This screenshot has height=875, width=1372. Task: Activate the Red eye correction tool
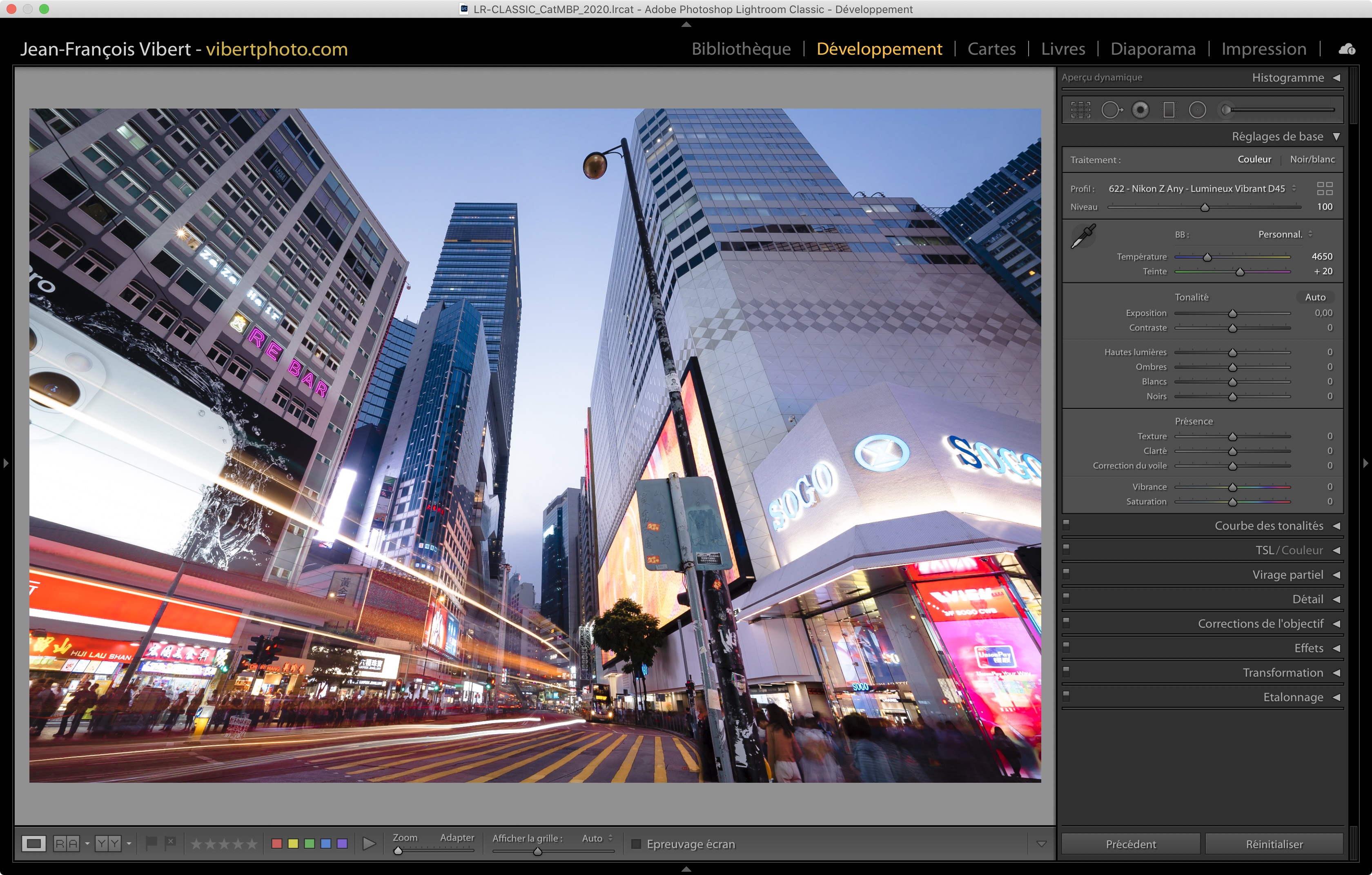[1140, 110]
